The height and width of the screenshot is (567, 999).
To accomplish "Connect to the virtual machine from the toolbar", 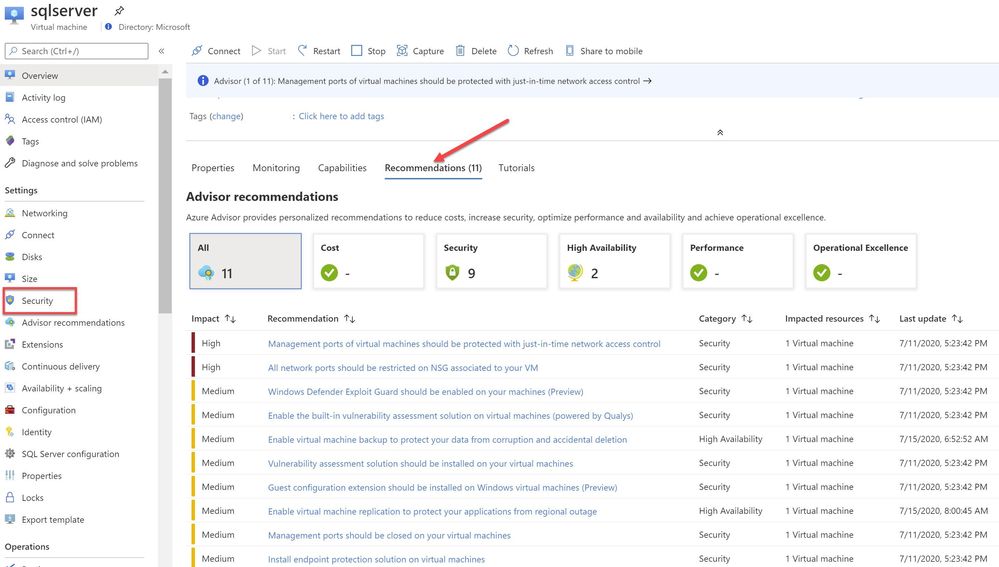I will point(216,51).
